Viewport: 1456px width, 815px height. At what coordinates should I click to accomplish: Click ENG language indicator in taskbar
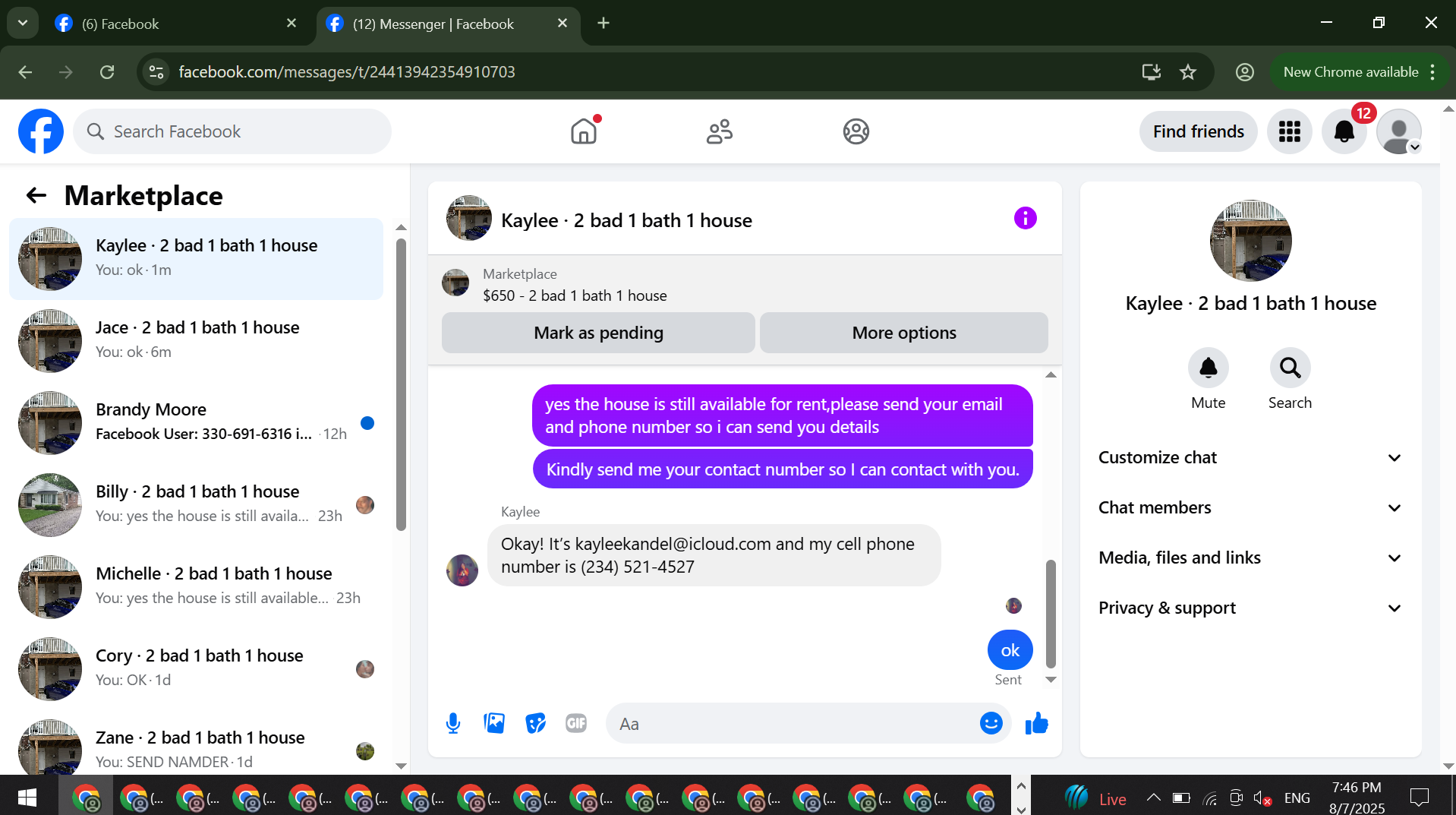click(x=1297, y=798)
